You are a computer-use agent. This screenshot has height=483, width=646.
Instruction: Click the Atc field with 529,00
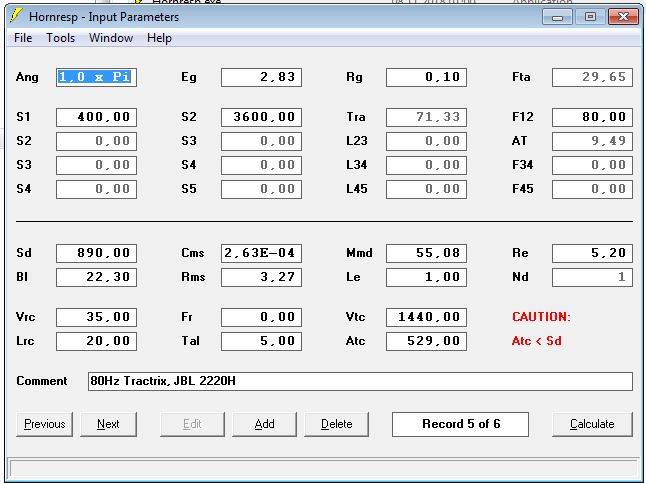(x=426, y=341)
